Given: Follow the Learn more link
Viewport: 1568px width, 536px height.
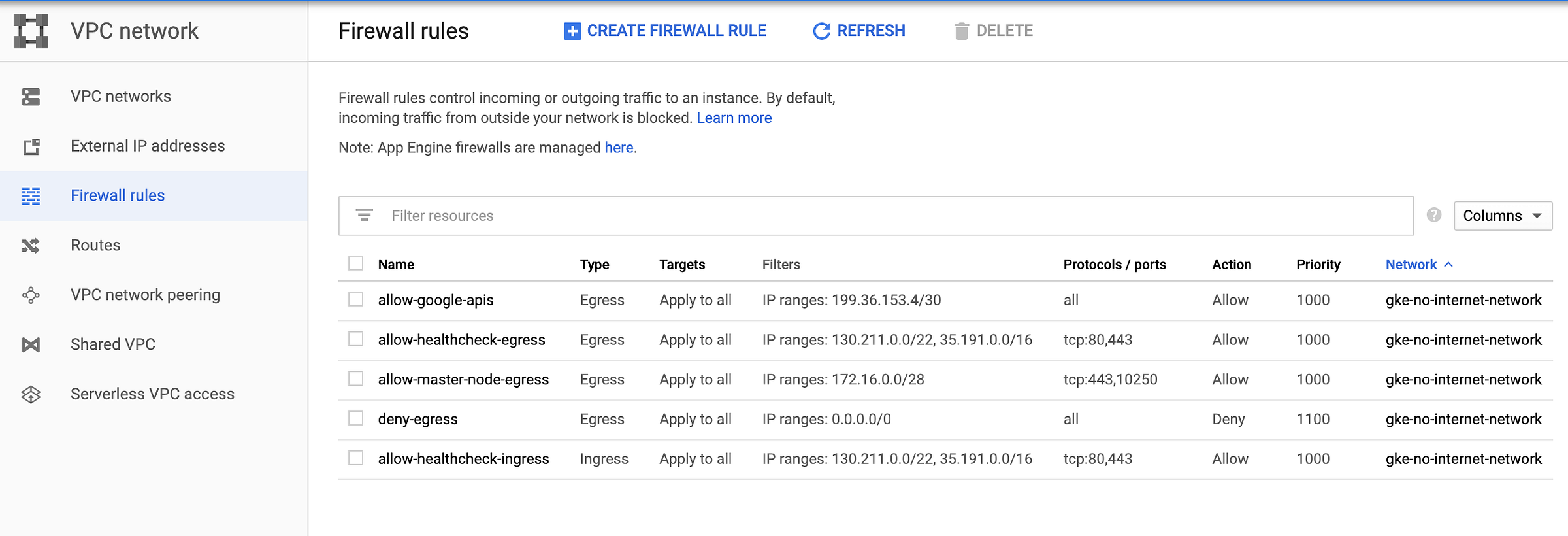Looking at the screenshot, I should (x=734, y=118).
